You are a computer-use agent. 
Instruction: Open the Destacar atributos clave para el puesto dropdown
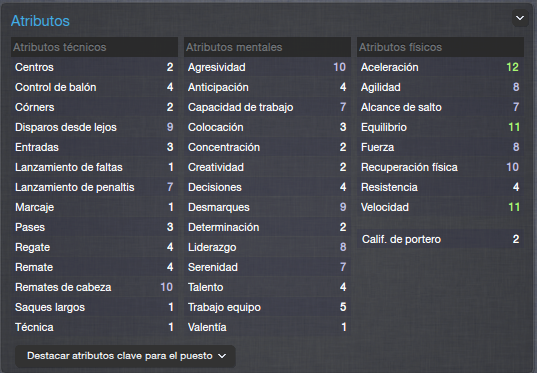pos(125,356)
